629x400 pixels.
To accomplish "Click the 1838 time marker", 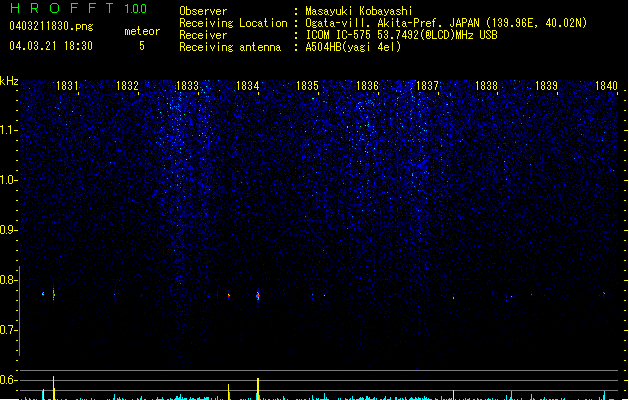I will (x=486, y=86).
